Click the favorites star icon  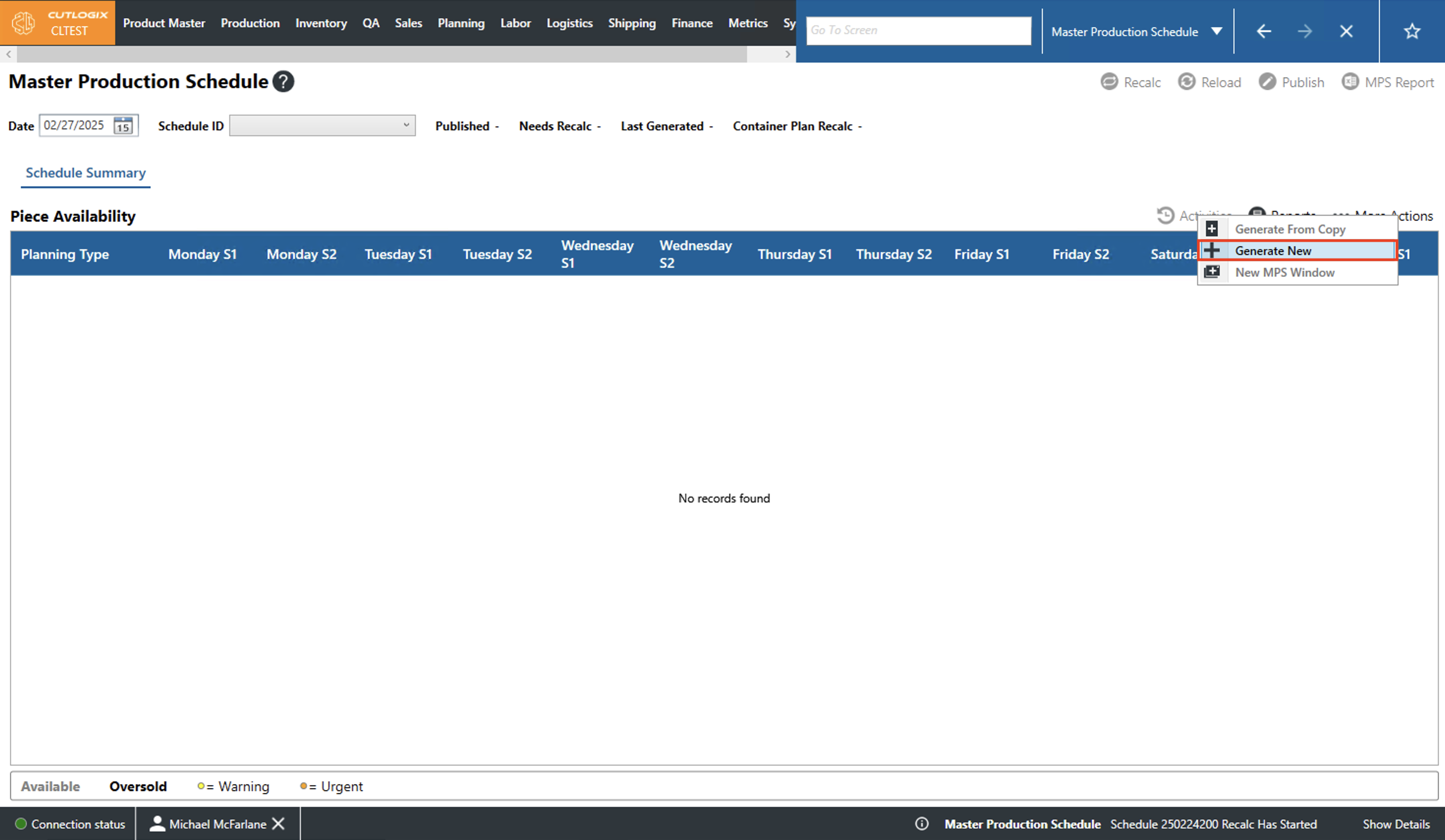(1412, 31)
